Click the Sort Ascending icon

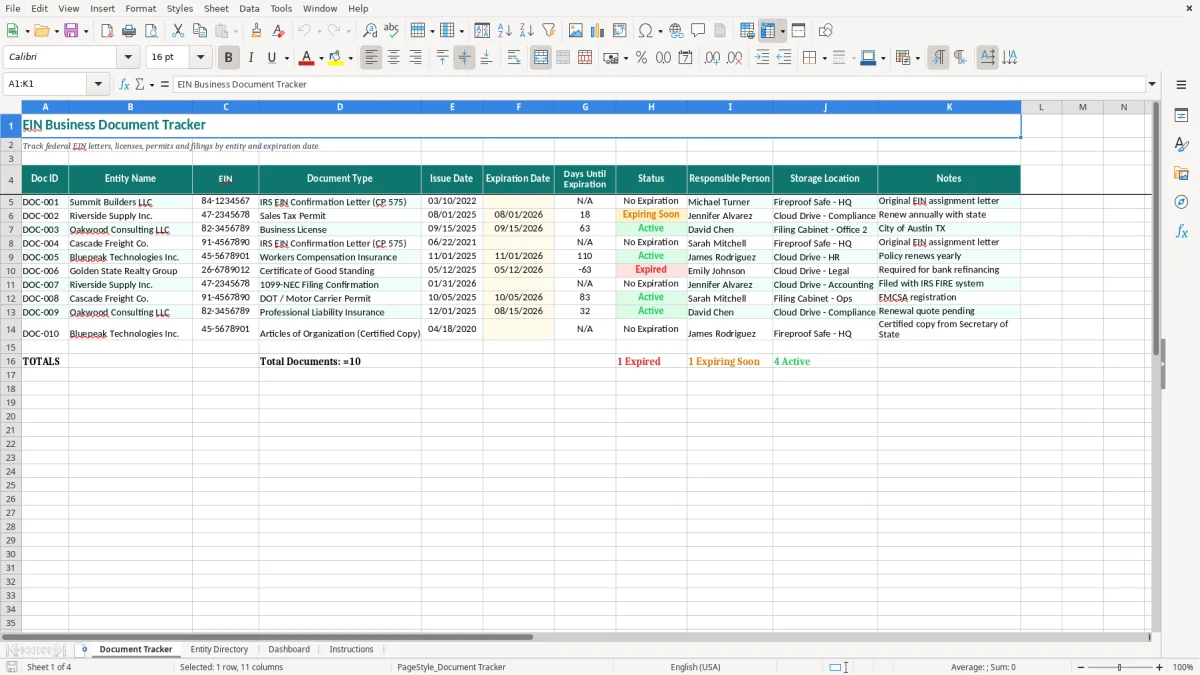(505, 31)
